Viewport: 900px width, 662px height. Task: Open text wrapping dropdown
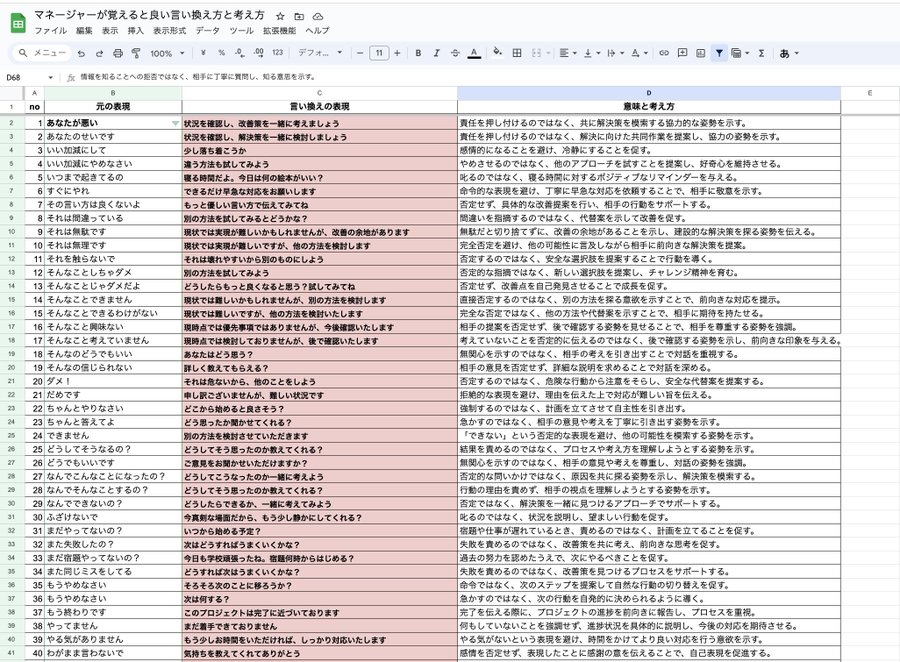tap(615, 53)
